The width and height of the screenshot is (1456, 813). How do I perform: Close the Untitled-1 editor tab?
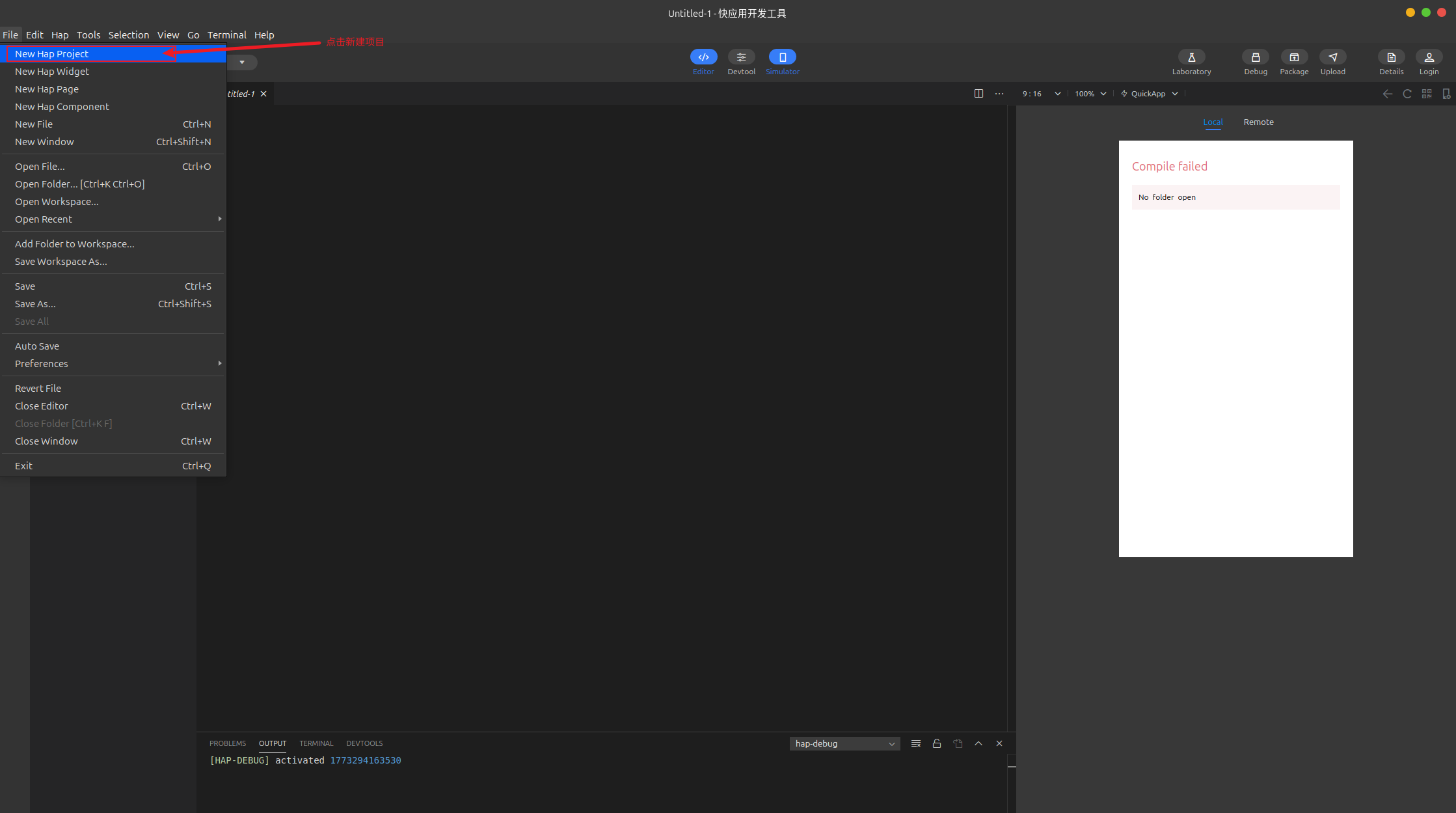pyautogui.click(x=263, y=94)
